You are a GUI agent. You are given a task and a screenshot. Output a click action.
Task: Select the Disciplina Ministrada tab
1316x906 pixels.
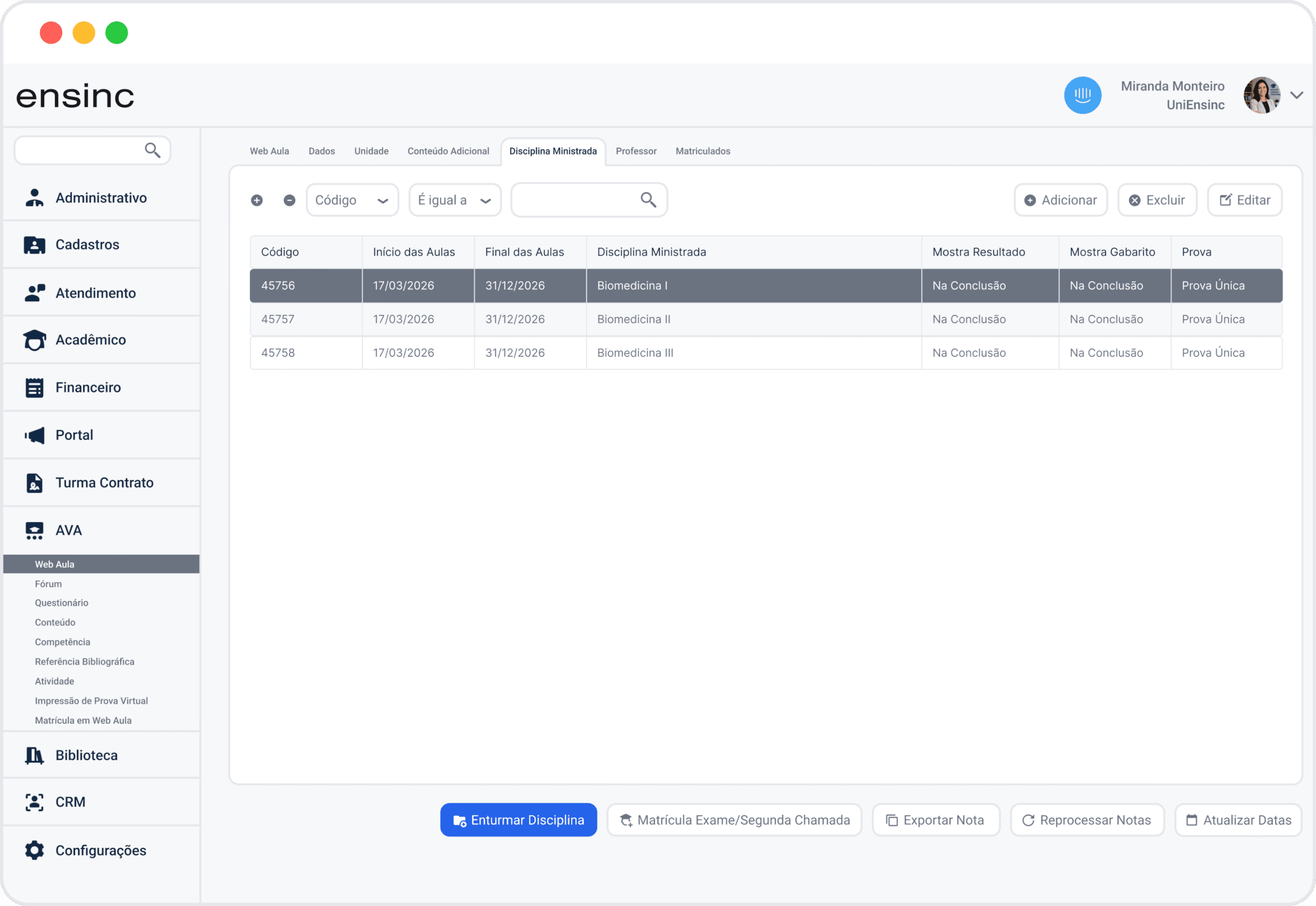553,151
